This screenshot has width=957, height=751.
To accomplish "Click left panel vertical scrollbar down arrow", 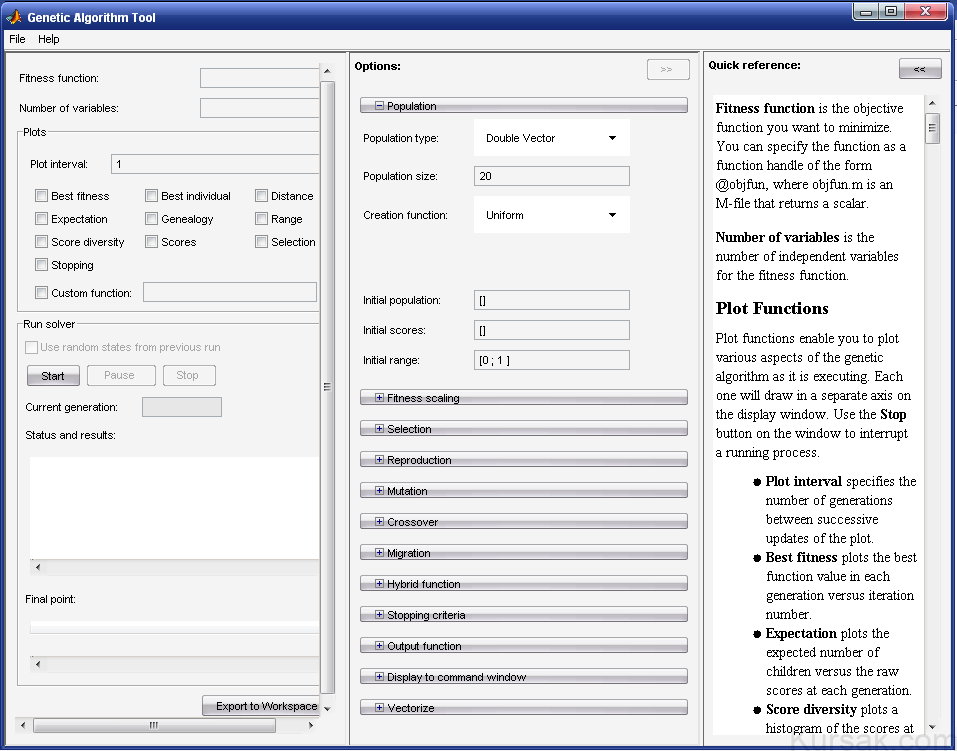I will tap(327, 708).
